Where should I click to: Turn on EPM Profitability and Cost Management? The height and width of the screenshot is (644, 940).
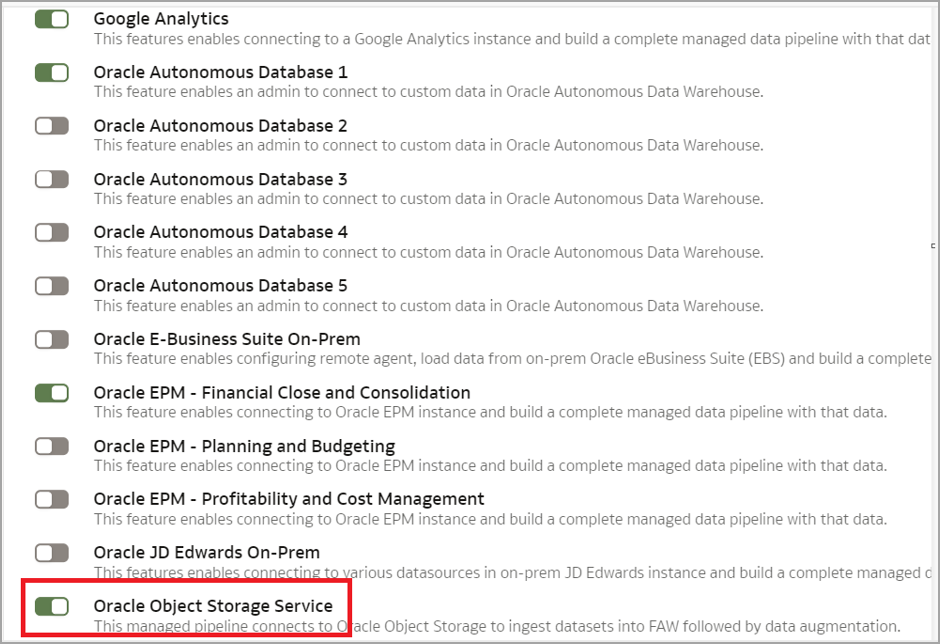[51, 499]
